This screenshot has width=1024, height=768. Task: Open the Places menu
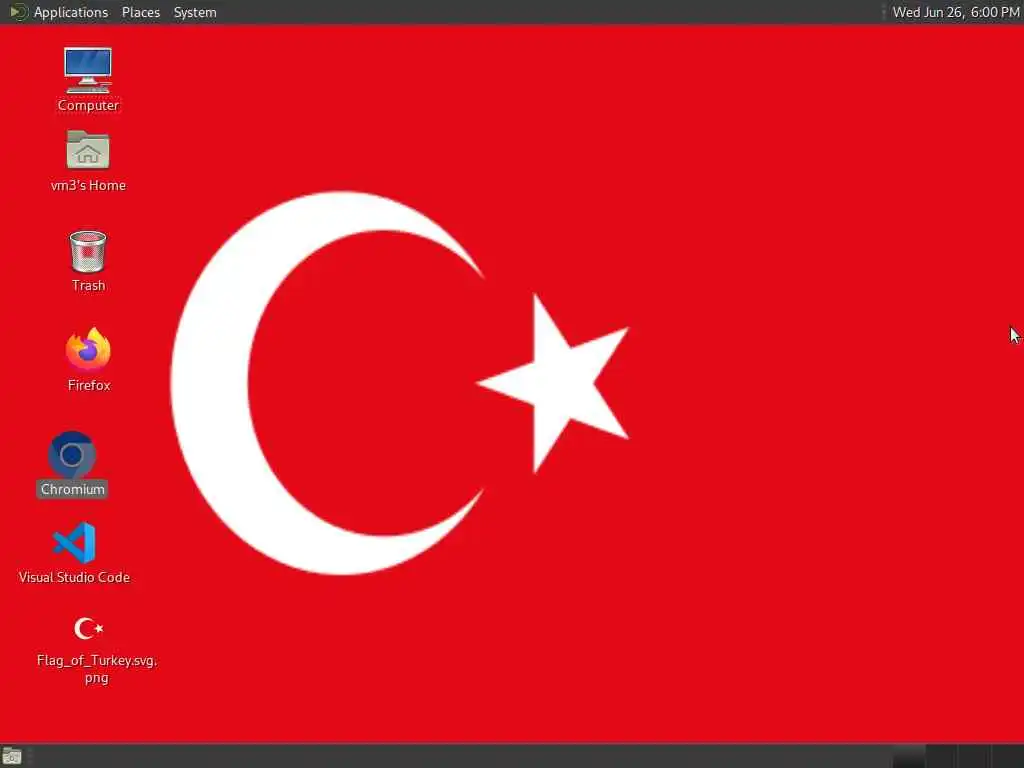[140, 12]
